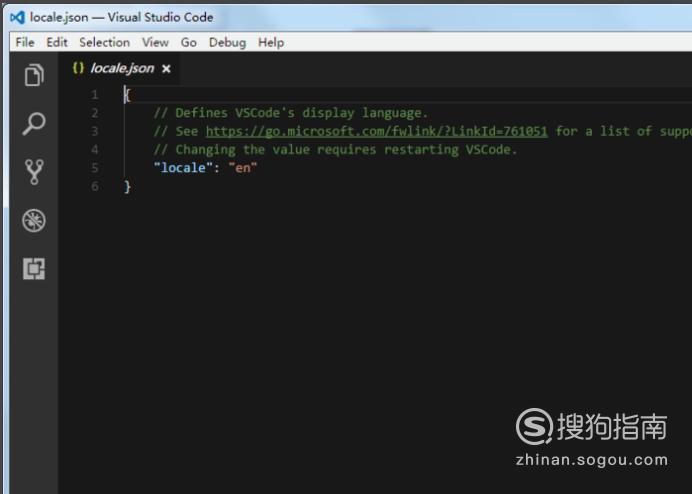
Task: Place cursor at opening brace on line 1
Action: point(127,95)
